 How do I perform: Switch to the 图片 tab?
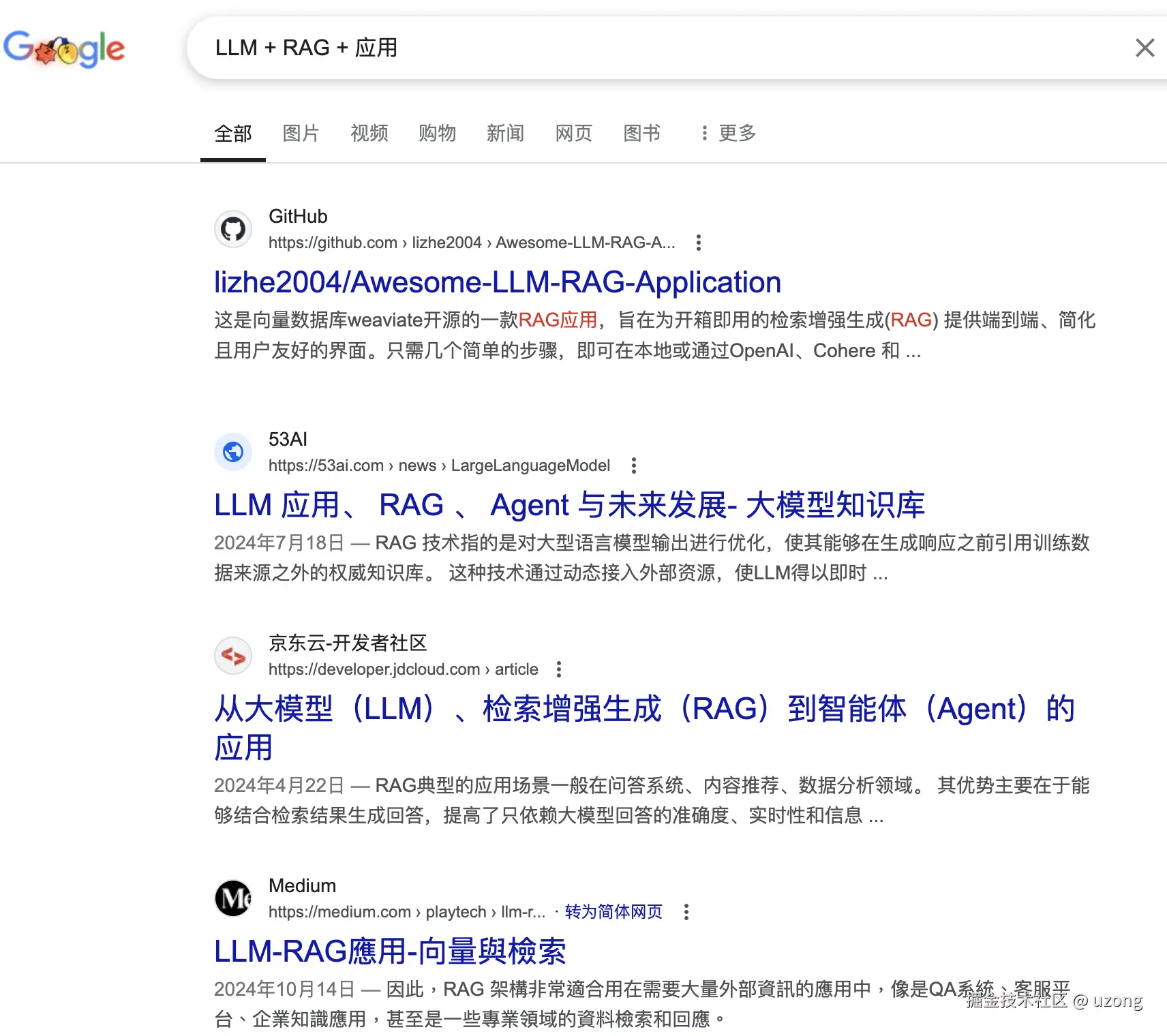301,134
